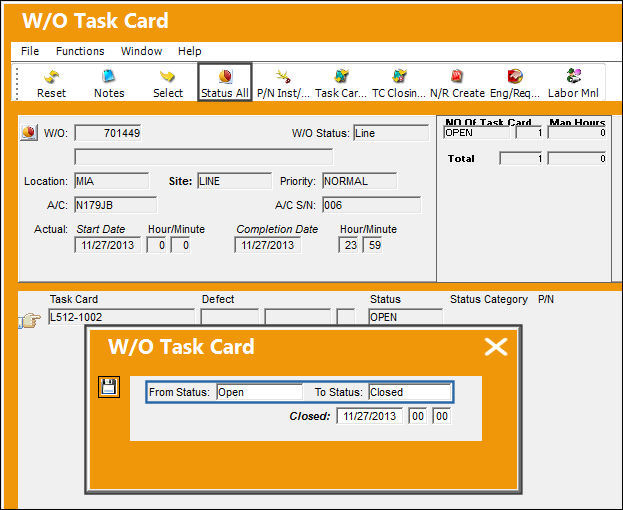Click the Task Card field L512-1002
The height and width of the screenshot is (510, 623).
(122, 317)
